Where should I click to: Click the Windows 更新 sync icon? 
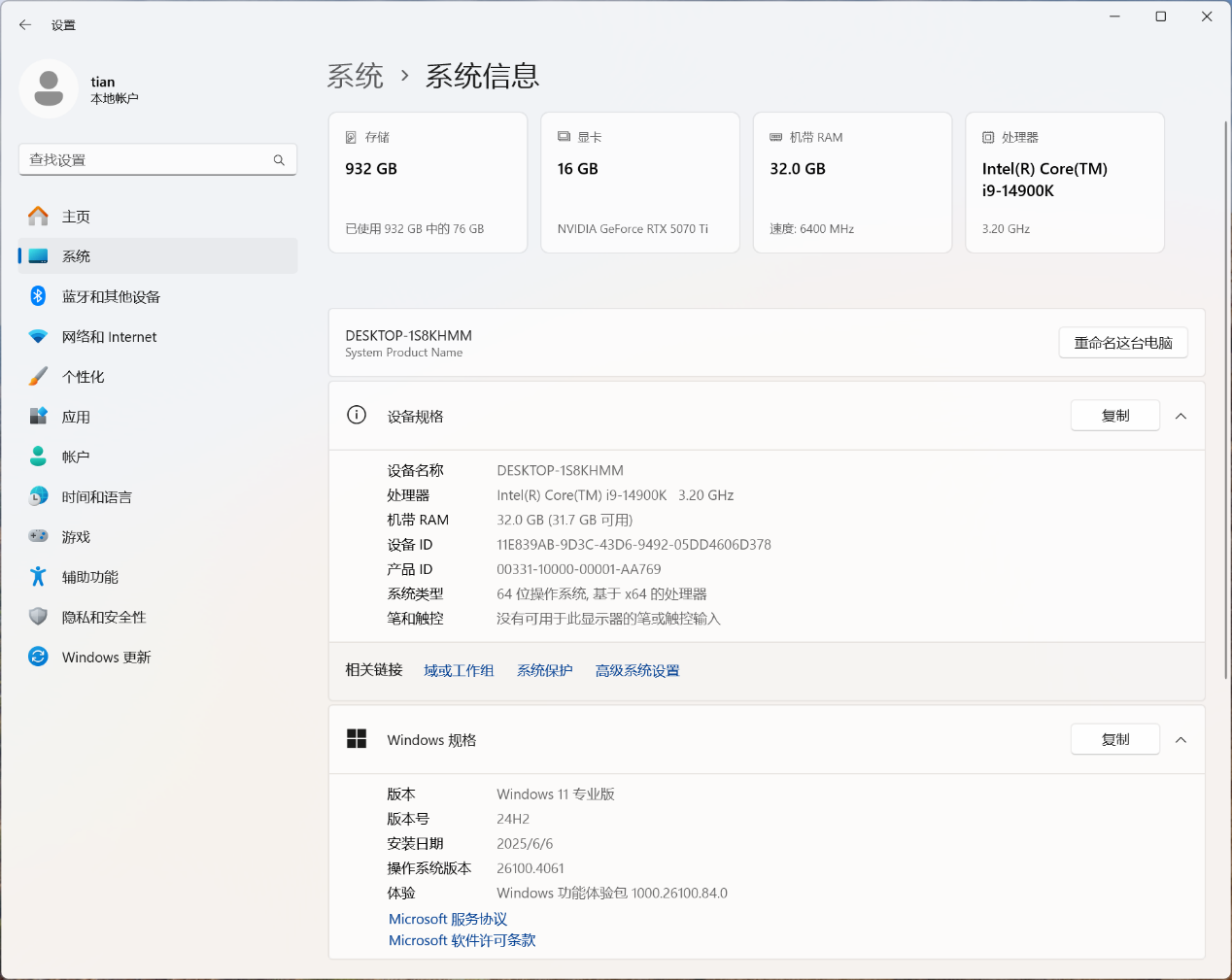tap(38, 657)
